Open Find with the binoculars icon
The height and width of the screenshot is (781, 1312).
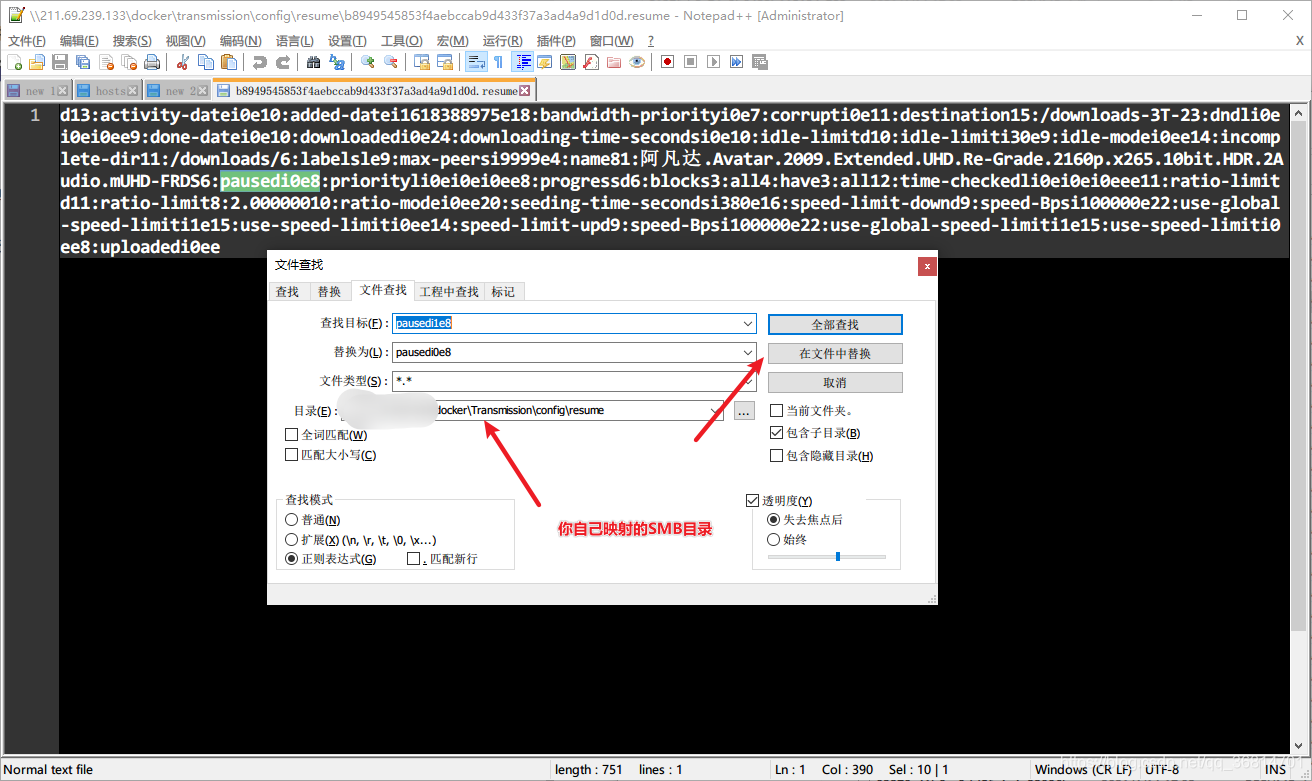pyautogui.click(x=313, y=62)
